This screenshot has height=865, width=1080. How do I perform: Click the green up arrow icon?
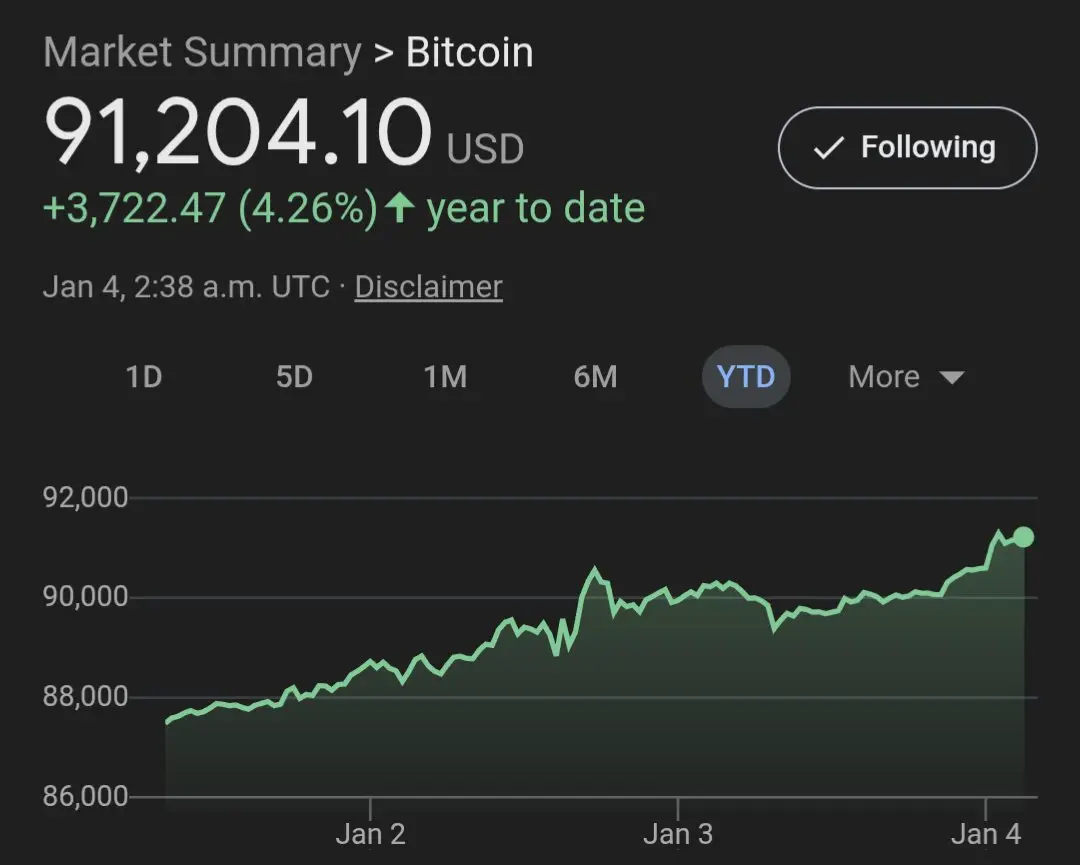click(400, 208)
